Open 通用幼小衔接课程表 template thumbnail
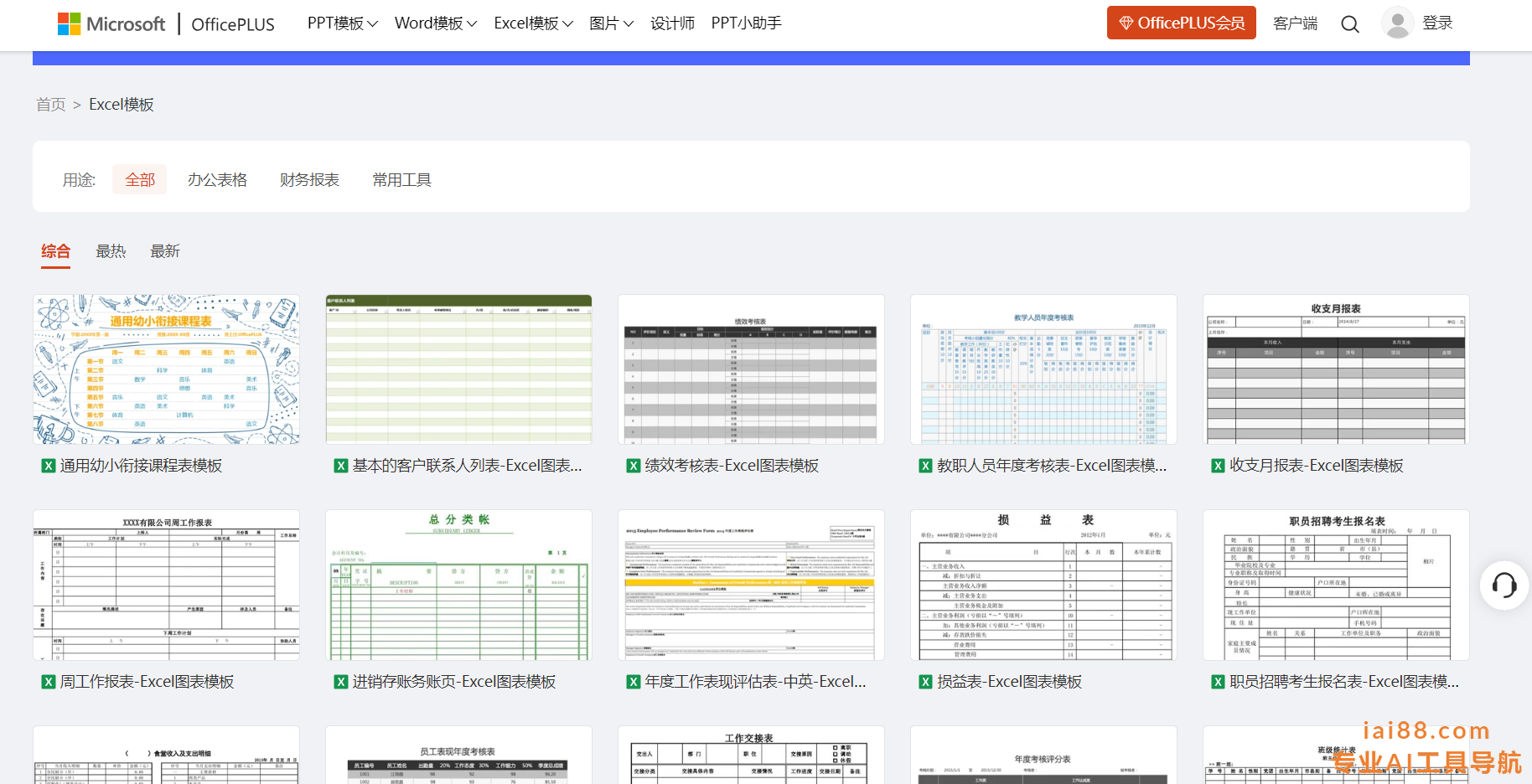This screenshot has height=784, width=1532. (166, 369)
